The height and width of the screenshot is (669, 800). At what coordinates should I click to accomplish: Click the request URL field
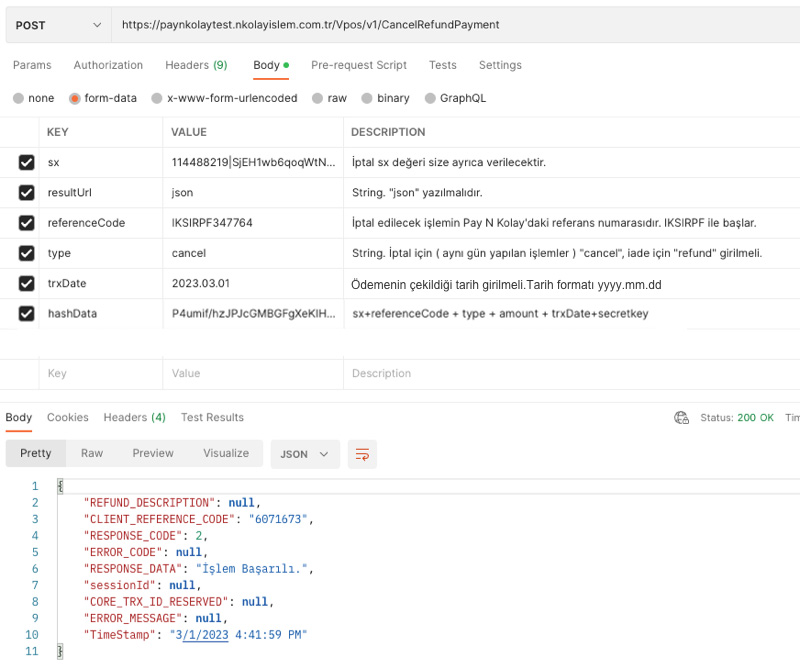pos(455,25)
